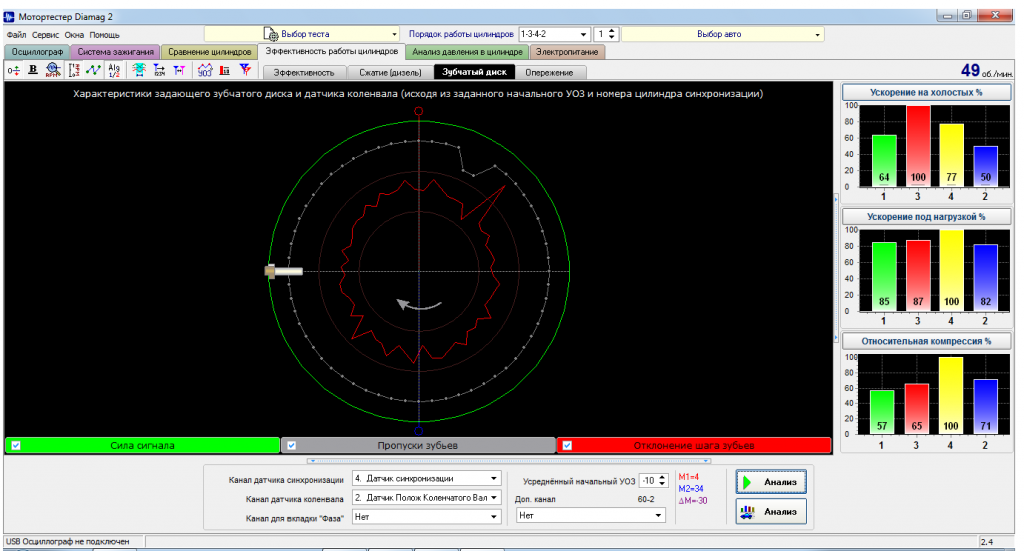Viewport: 1024px width, 551px height.
Task: Click the M2=34 value text
Action: (691, 489)
